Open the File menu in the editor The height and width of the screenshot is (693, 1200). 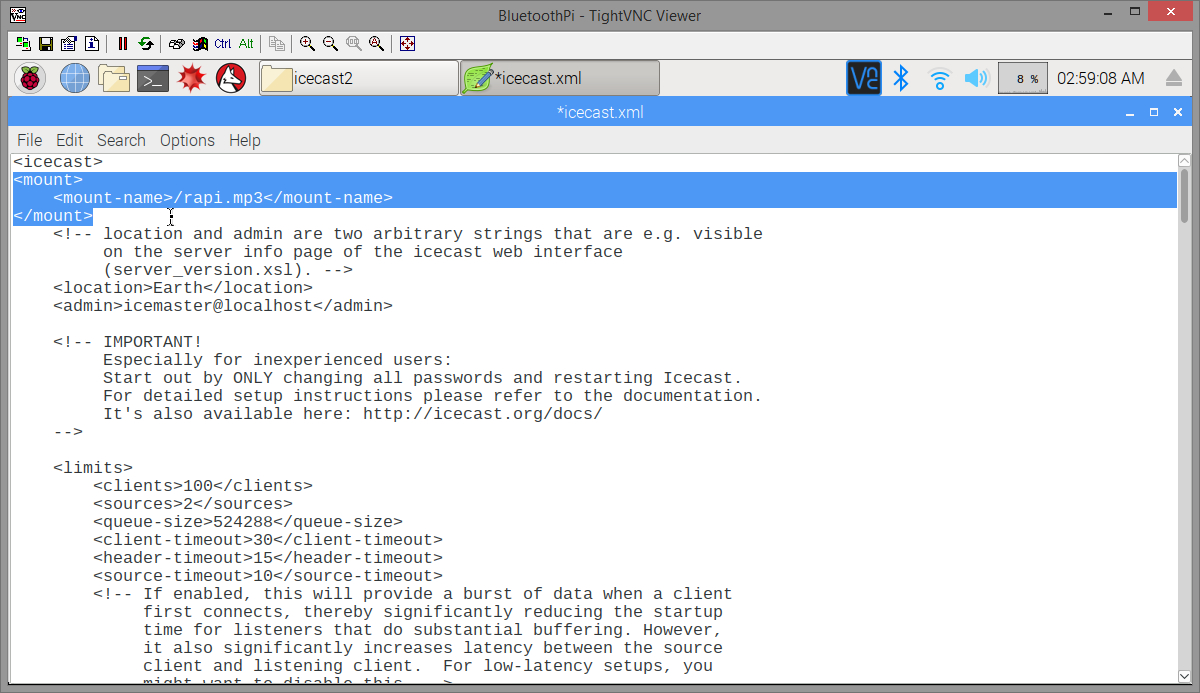click(x=30, y=140)
